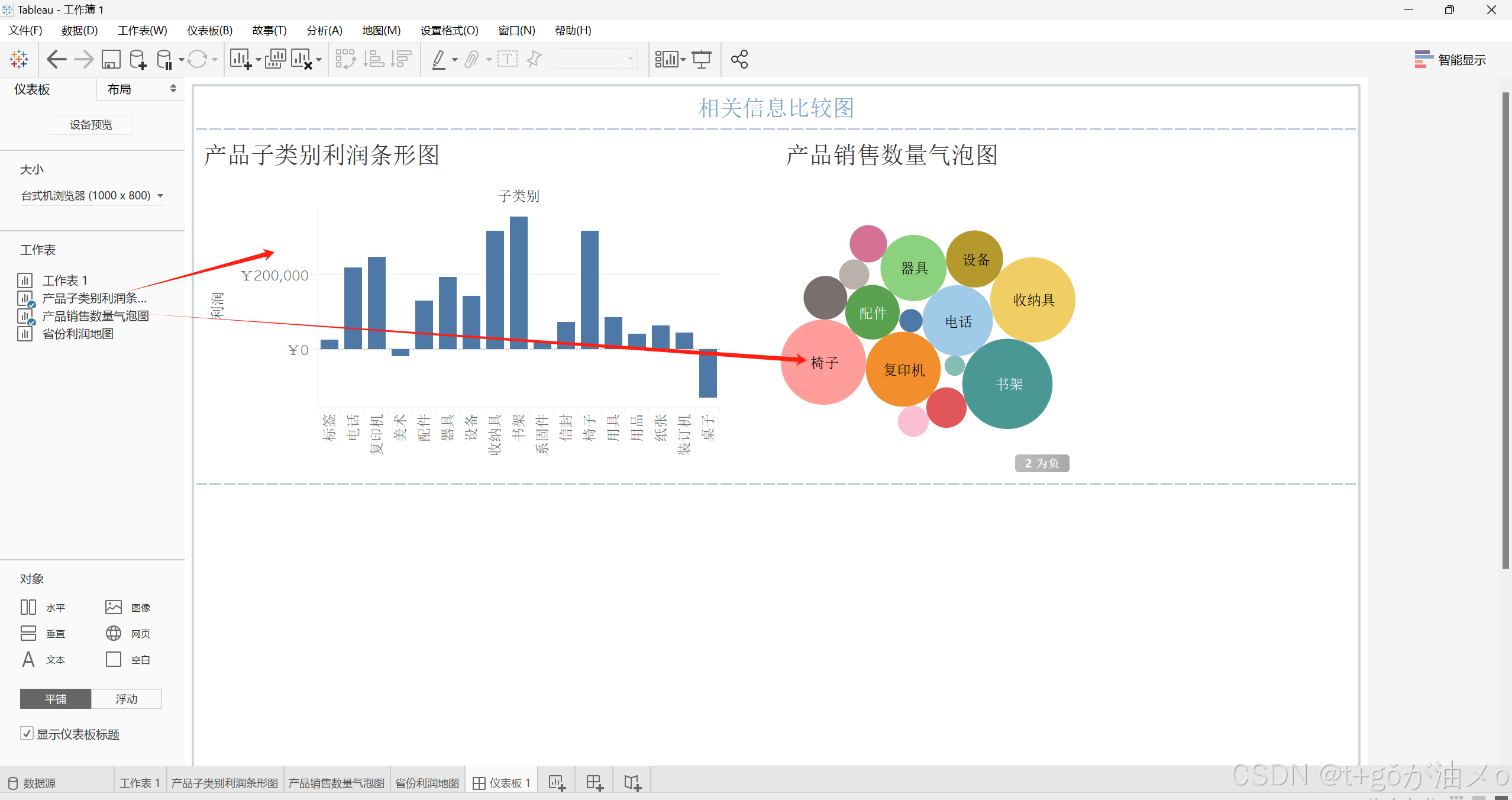Viewport: 1512px width, 800px height.
Task: Click the save workbook toolbar icon
Action: [111, 59]
